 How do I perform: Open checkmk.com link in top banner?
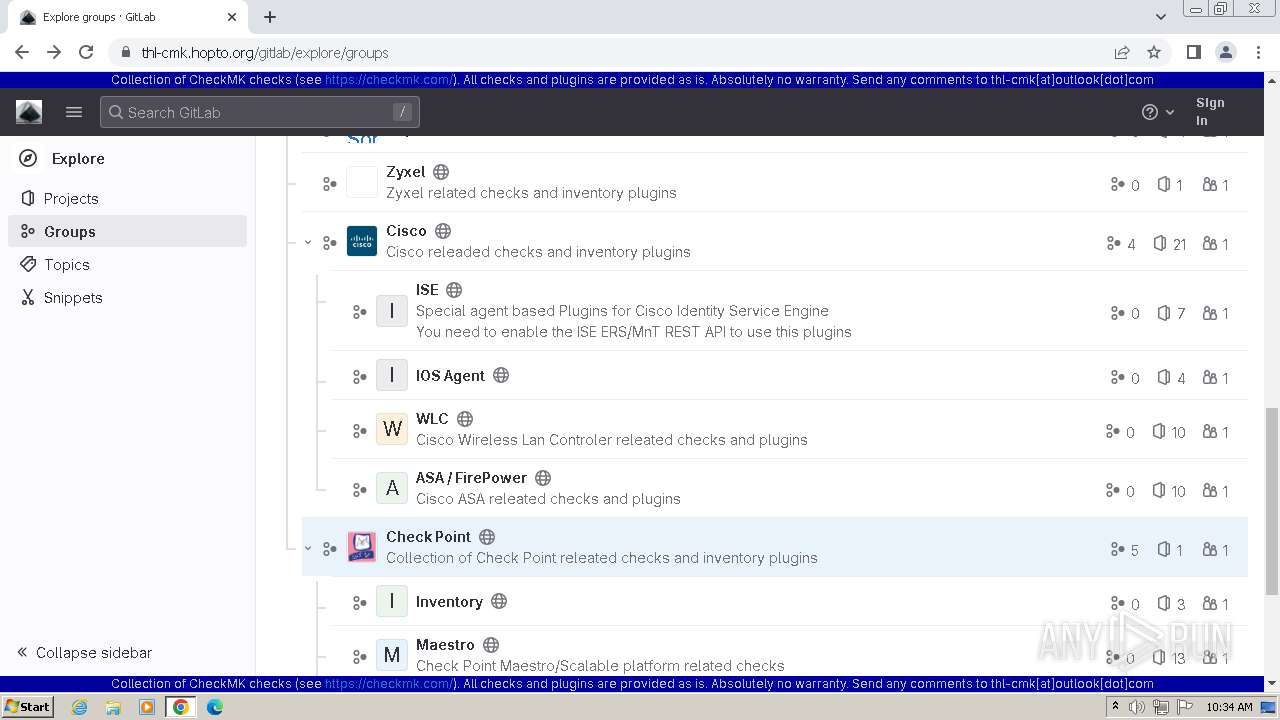click(x=390, y=80)
